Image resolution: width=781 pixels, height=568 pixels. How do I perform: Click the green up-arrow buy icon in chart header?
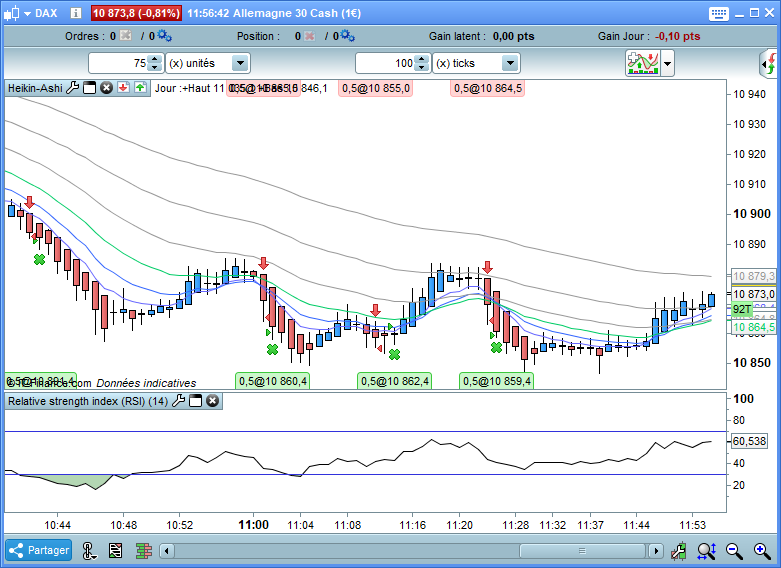point(140,88)
